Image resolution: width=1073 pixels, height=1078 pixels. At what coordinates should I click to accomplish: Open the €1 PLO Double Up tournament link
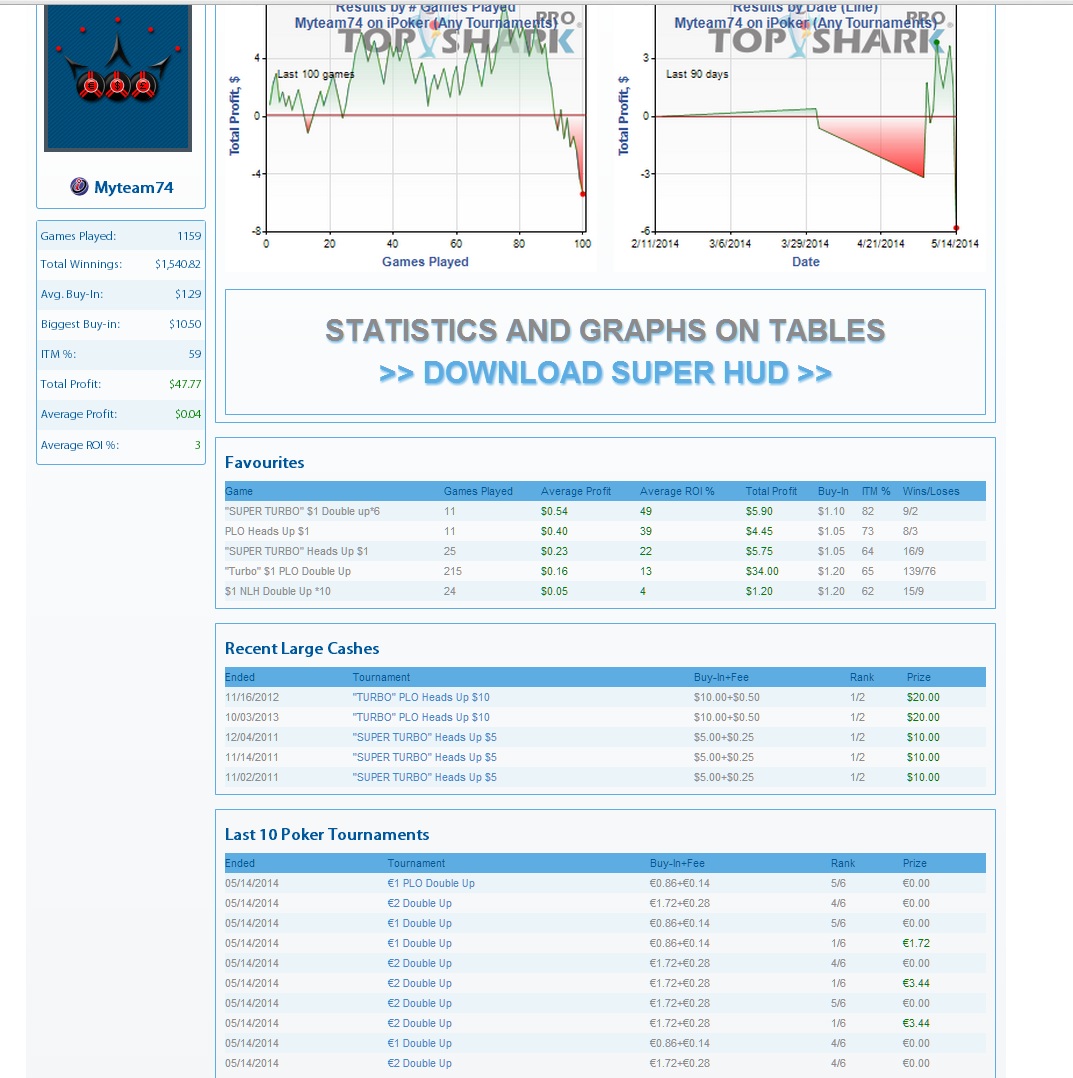pos(431,883)
